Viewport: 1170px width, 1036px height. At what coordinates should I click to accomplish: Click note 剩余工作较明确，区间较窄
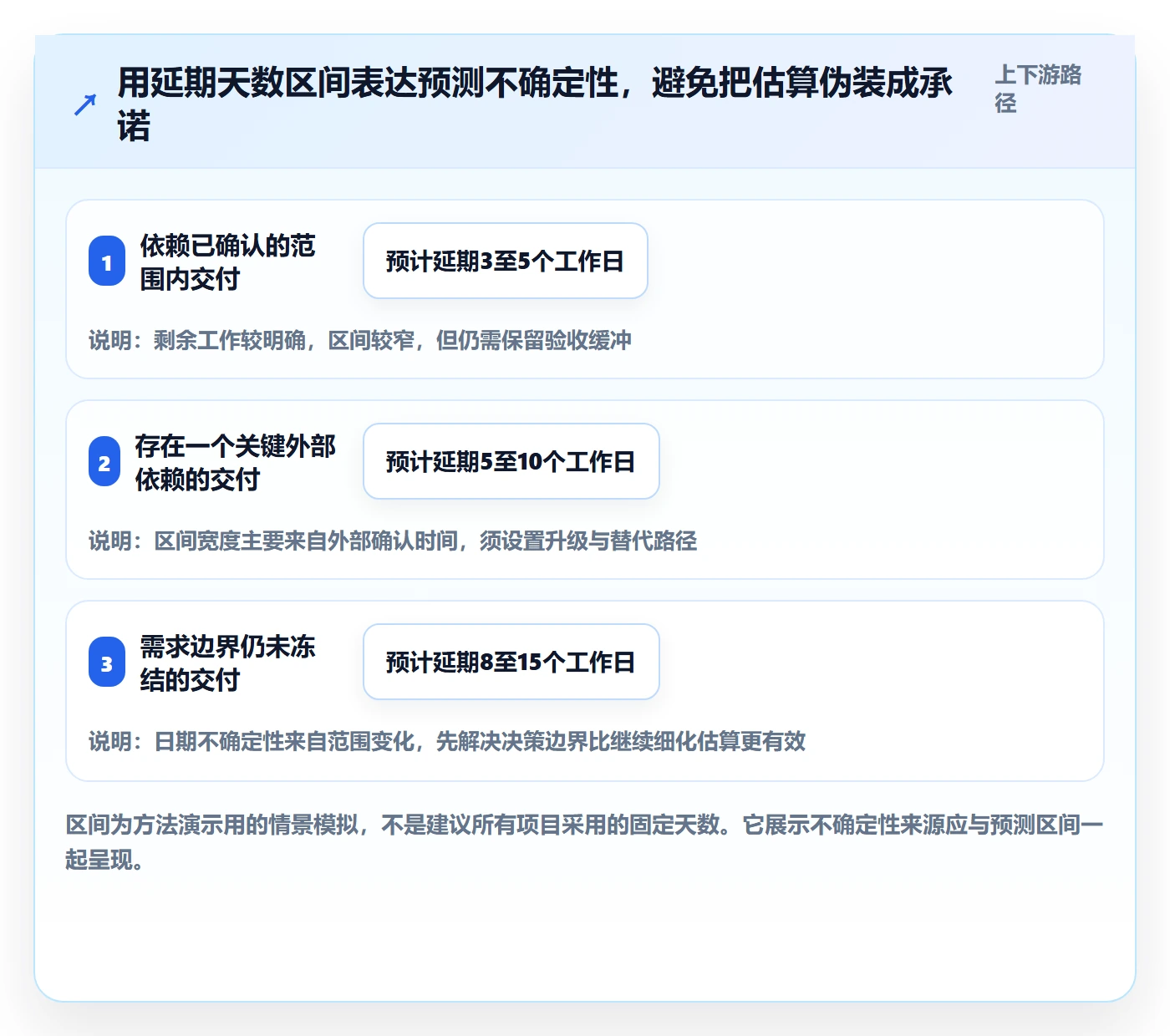click(360, 340)
